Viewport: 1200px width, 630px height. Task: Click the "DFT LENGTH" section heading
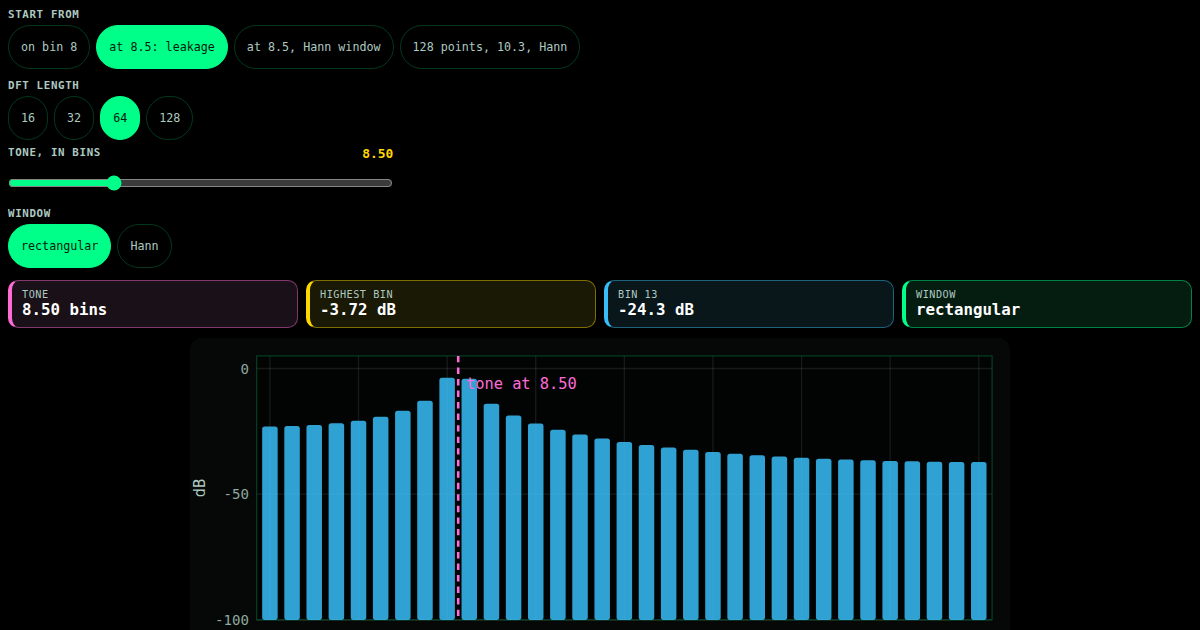44,85
